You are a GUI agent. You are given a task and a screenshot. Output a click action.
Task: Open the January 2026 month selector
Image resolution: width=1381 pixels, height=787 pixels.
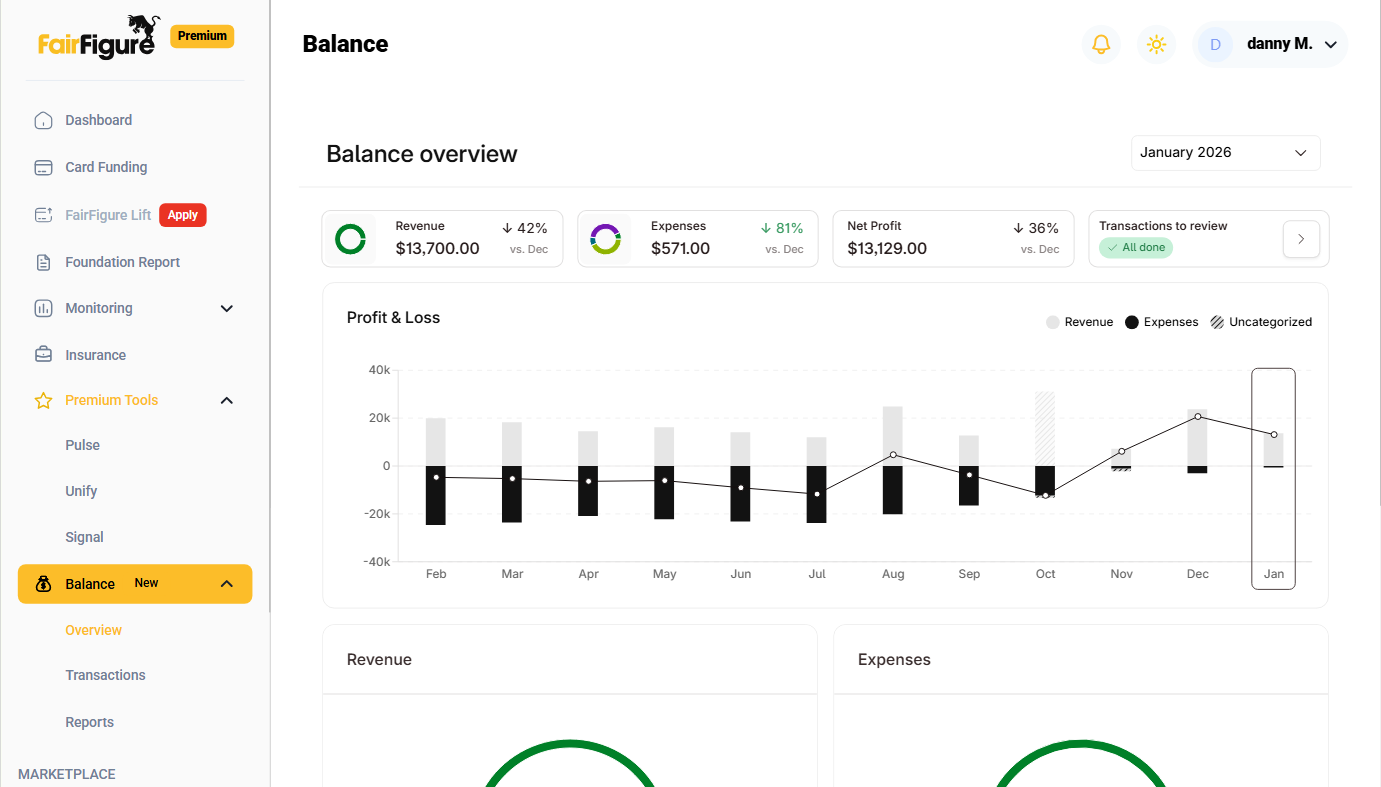(1225, 152)
